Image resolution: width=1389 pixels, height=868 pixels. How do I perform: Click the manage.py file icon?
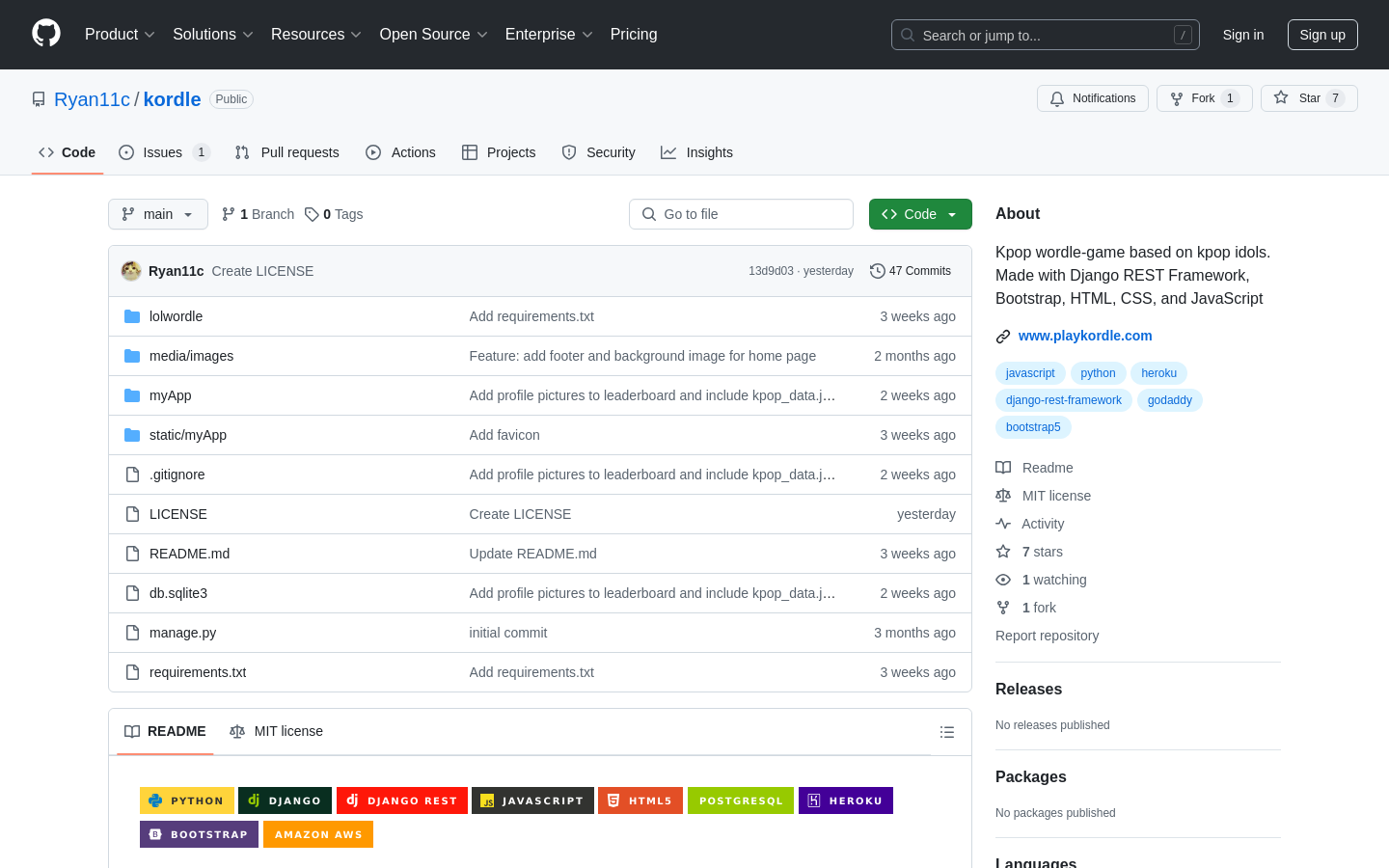[x=132, y=633]
